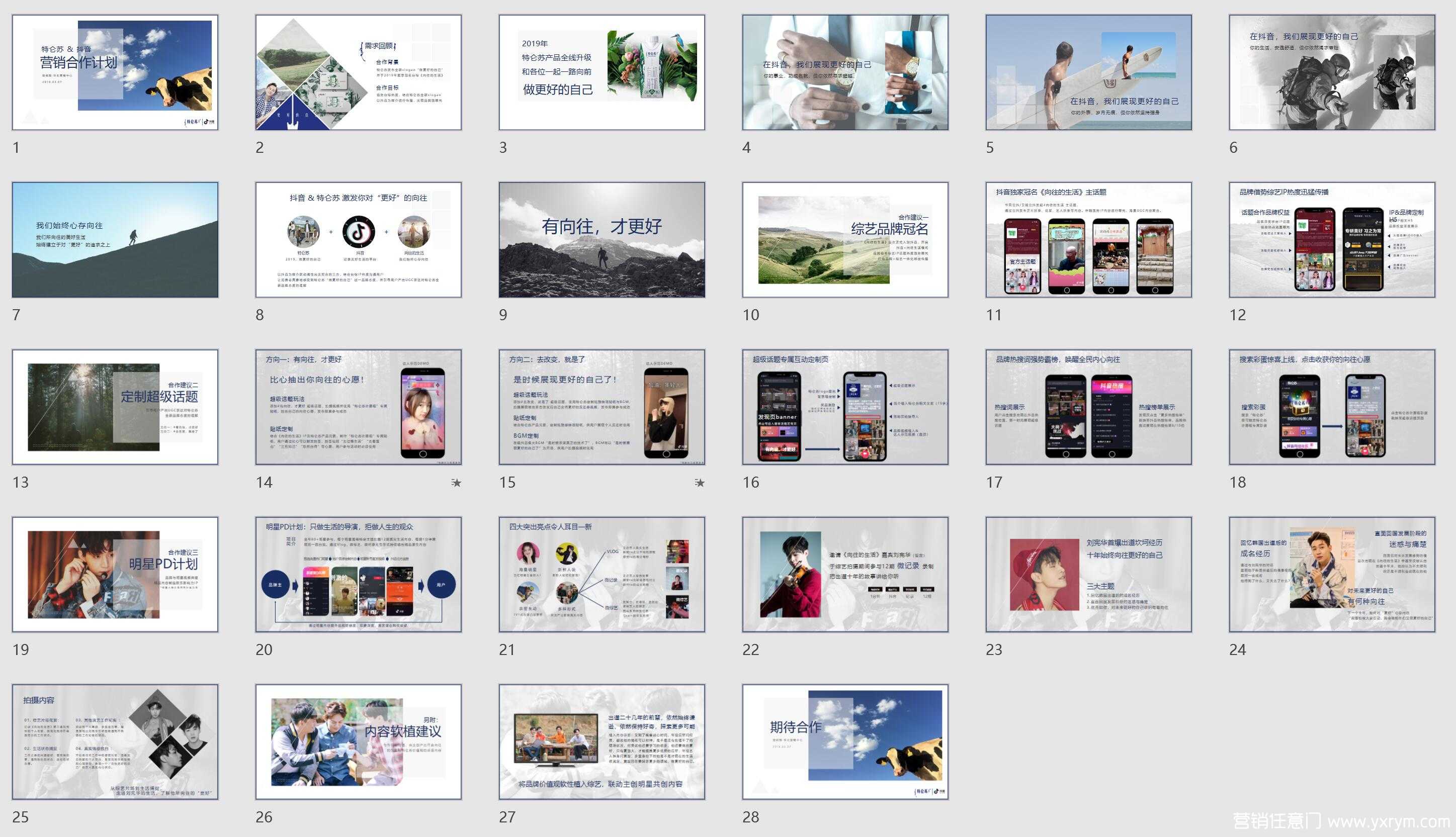Image resolution: width=1456 pixels, height=837 pixels.
Task: Select slide 3 with 2019年 做更好的自己
Action: [602, 72]
